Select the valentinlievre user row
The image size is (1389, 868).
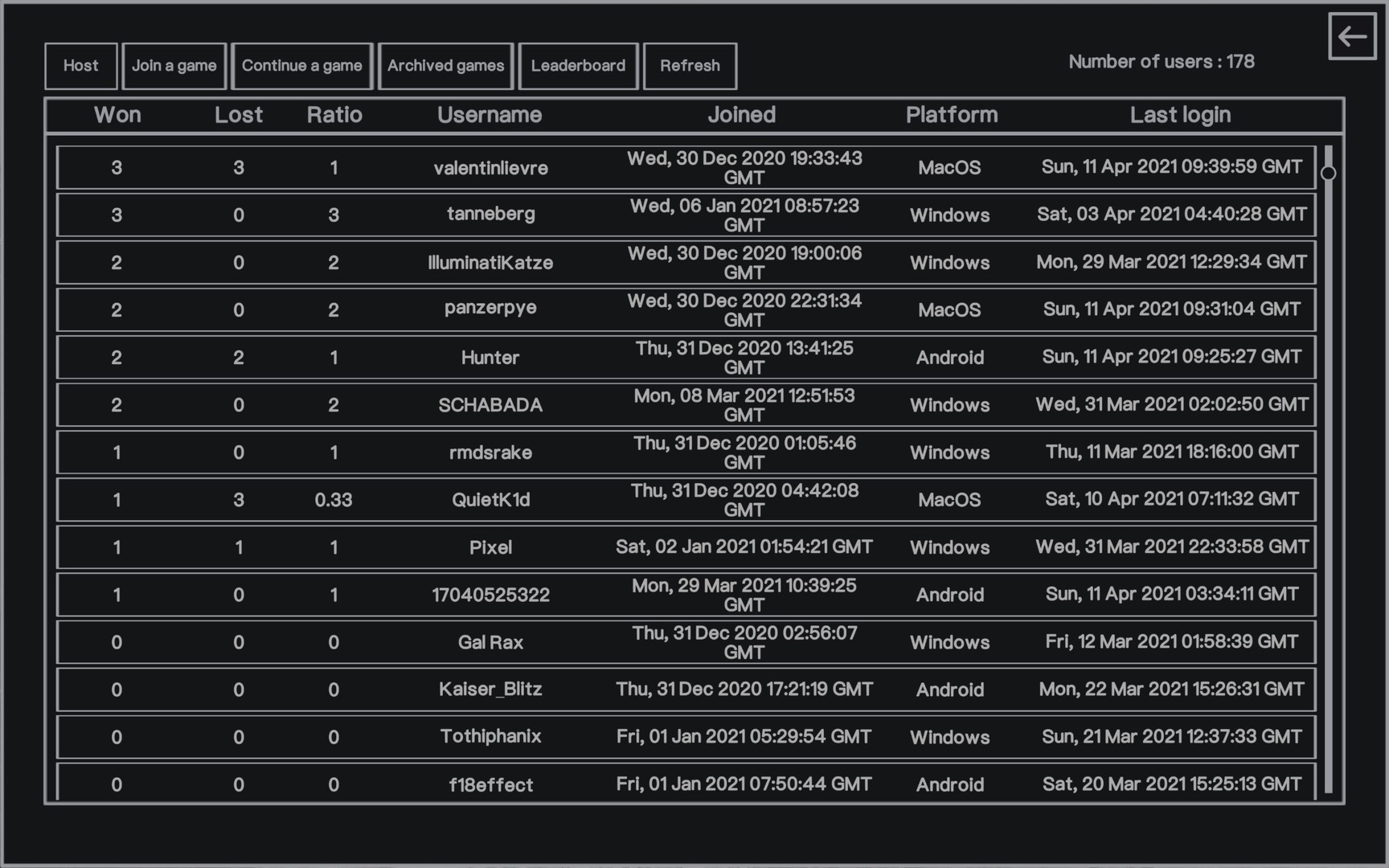(490, 168)
